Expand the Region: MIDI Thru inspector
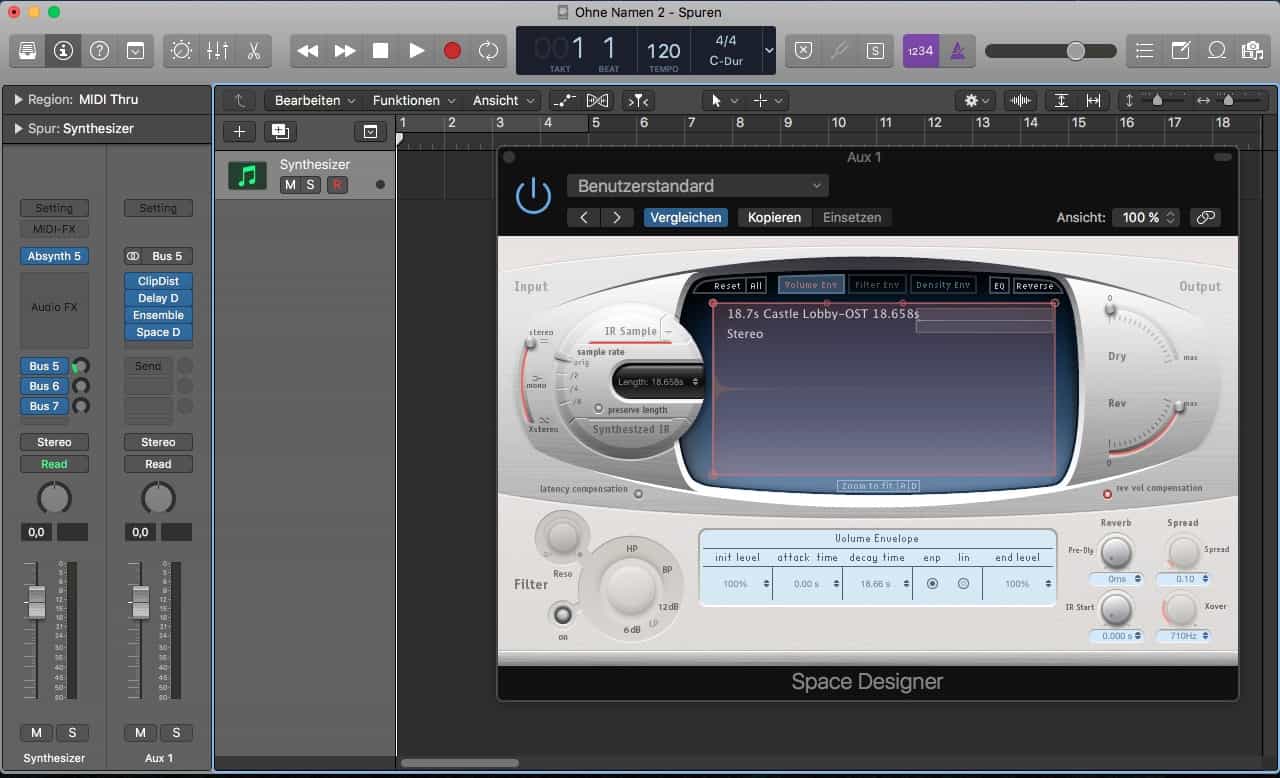The width and height of the screenshot is (1280, 778). [18, 100]
